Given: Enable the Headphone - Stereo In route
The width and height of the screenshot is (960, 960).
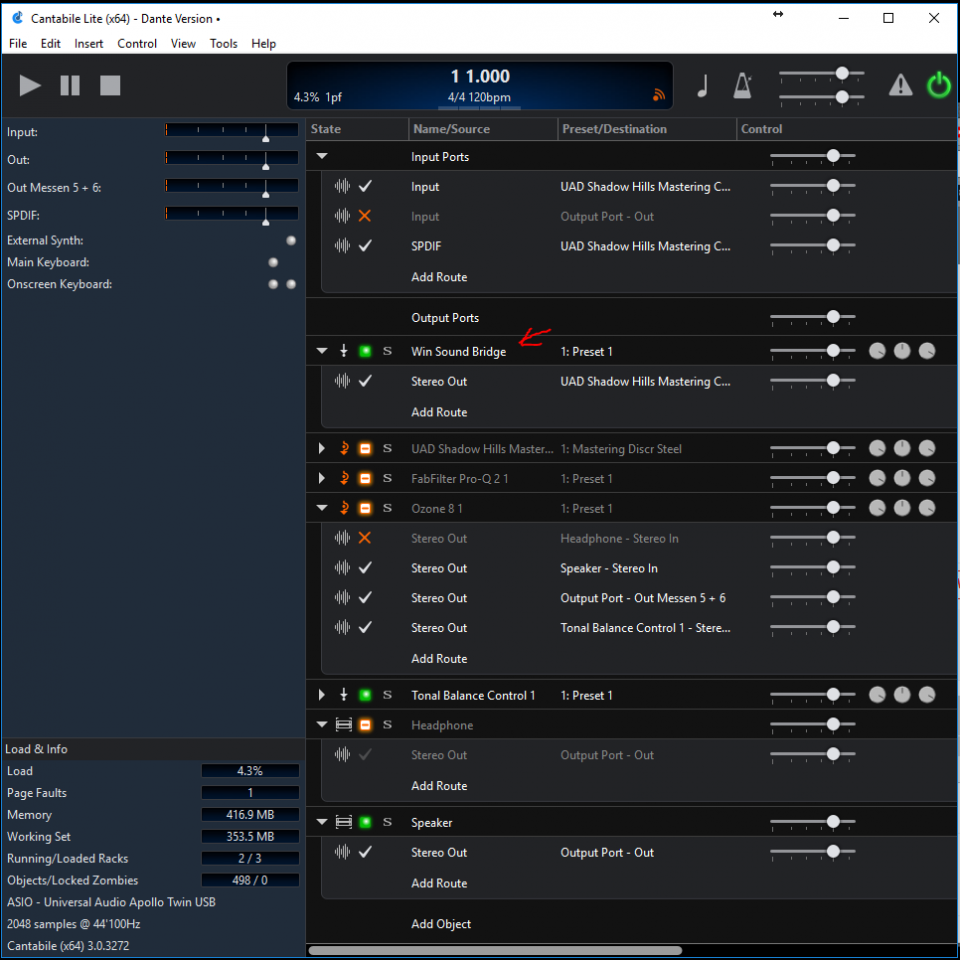Looking at the screenshot, I should click(x=365, y=538).
